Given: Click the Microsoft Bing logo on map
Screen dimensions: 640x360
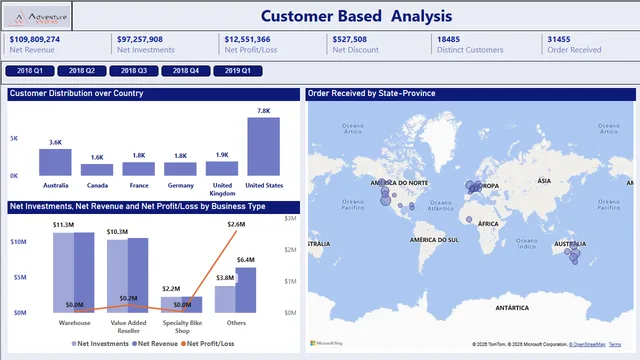Looking at the screenshot, I should click(326, 343).
